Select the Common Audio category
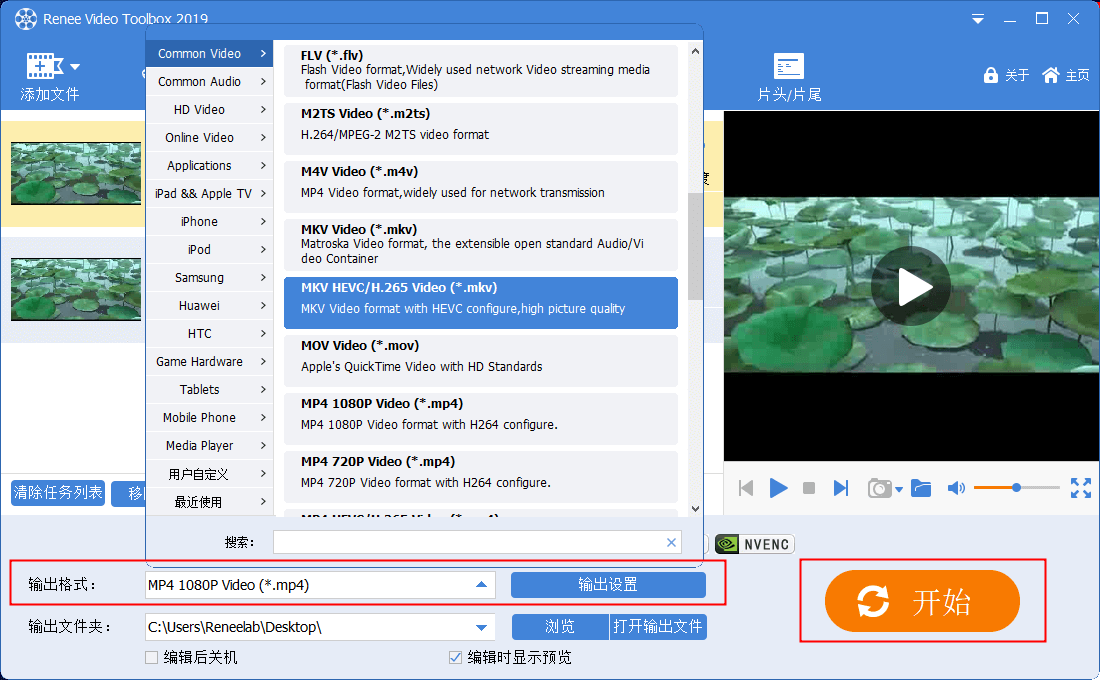The width and height of the screenshot is (1100, 680). coord(209,81)
